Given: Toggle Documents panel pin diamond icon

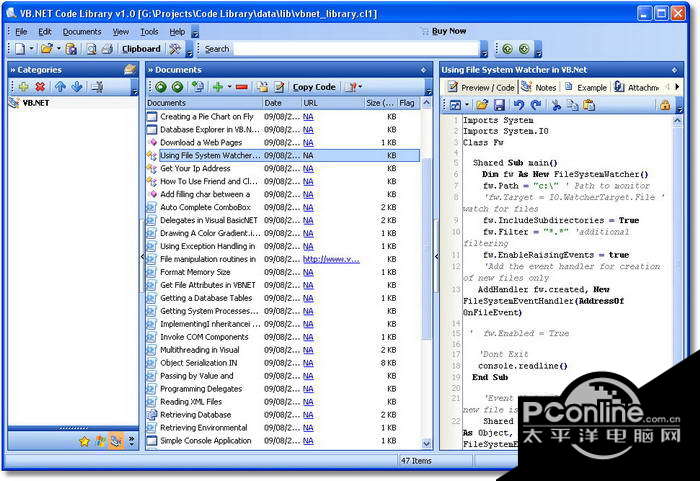Looking at the screenshot, I should click(423, 70).
